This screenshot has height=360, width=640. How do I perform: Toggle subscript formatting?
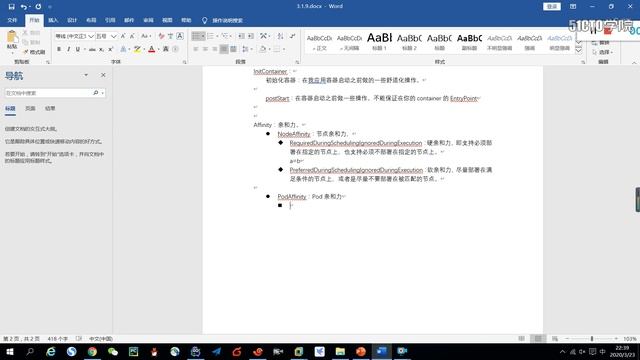click(x=102, y=49)
